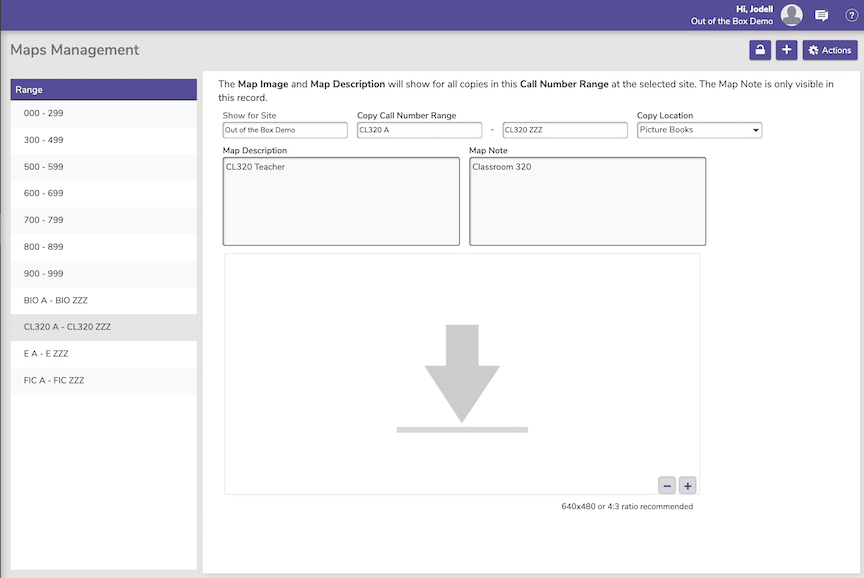Image resolution: width=864 pixels, height=578 pixels.
Task: Click the lock icon button
Action: (x=760, y=50)
